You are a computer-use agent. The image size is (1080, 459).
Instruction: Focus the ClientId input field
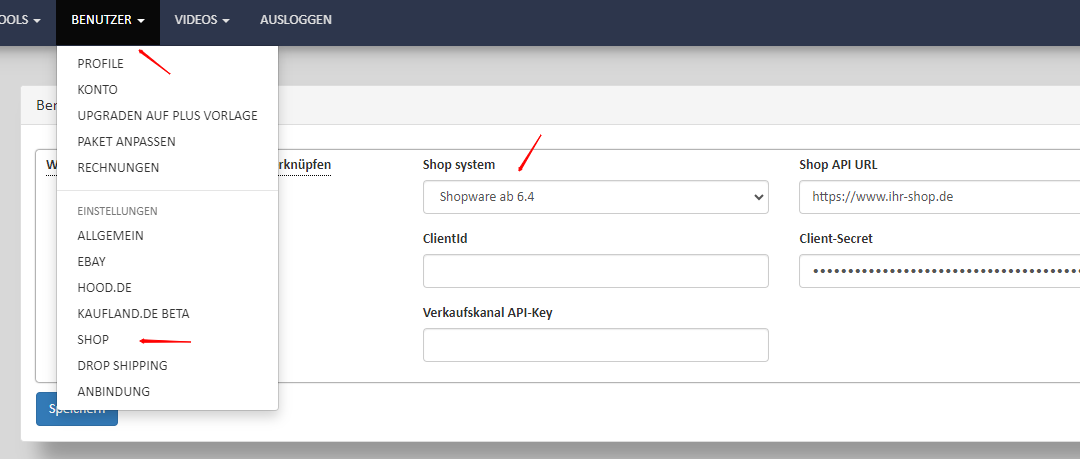595,271
